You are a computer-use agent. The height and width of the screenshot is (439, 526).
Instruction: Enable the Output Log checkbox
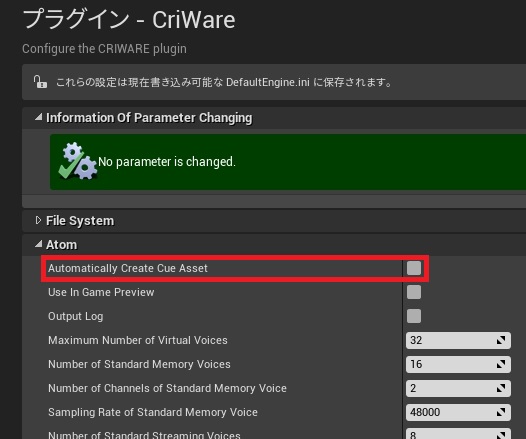414,316
